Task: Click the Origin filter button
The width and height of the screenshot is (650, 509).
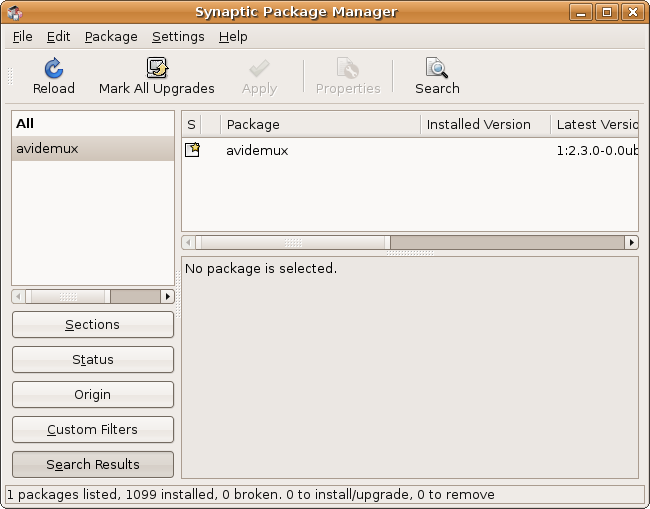Action: click(93, 395)
